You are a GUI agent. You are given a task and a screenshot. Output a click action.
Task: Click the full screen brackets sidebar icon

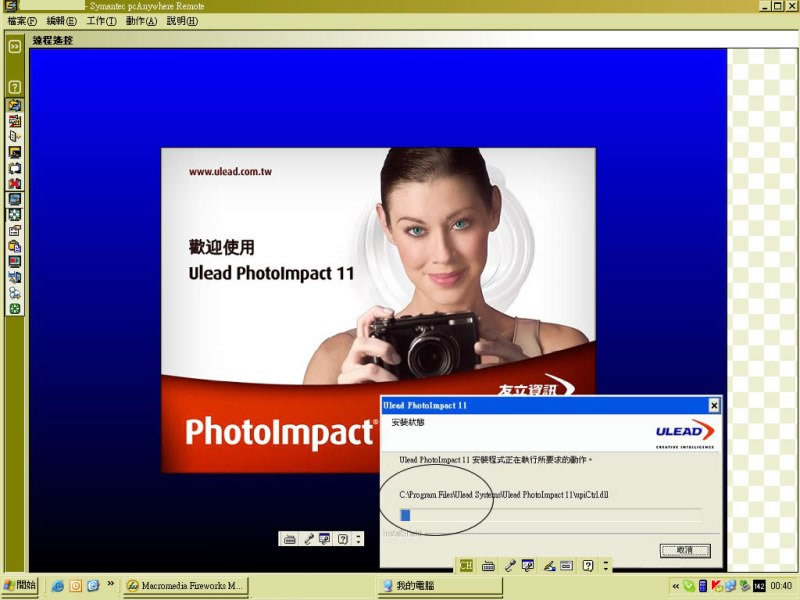pos(15,168)
